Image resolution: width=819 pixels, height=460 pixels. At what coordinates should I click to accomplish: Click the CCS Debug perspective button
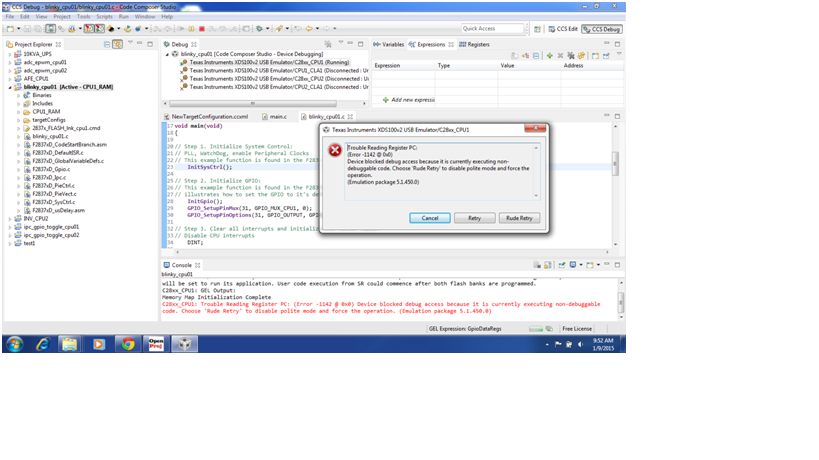point(602,29)
